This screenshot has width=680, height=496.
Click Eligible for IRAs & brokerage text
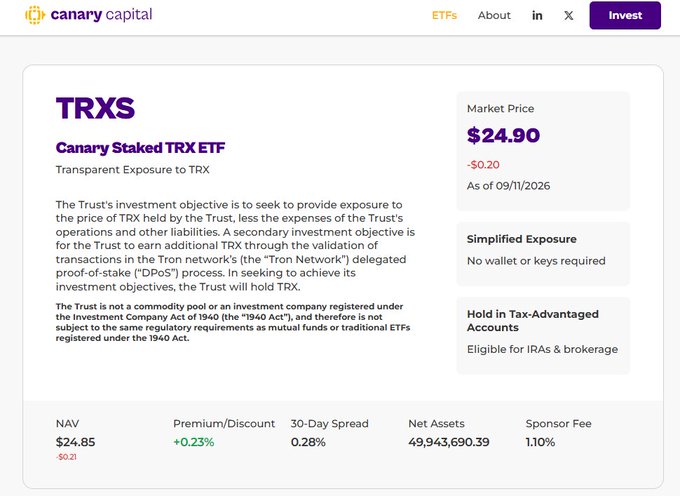click(x=542, y=349)
